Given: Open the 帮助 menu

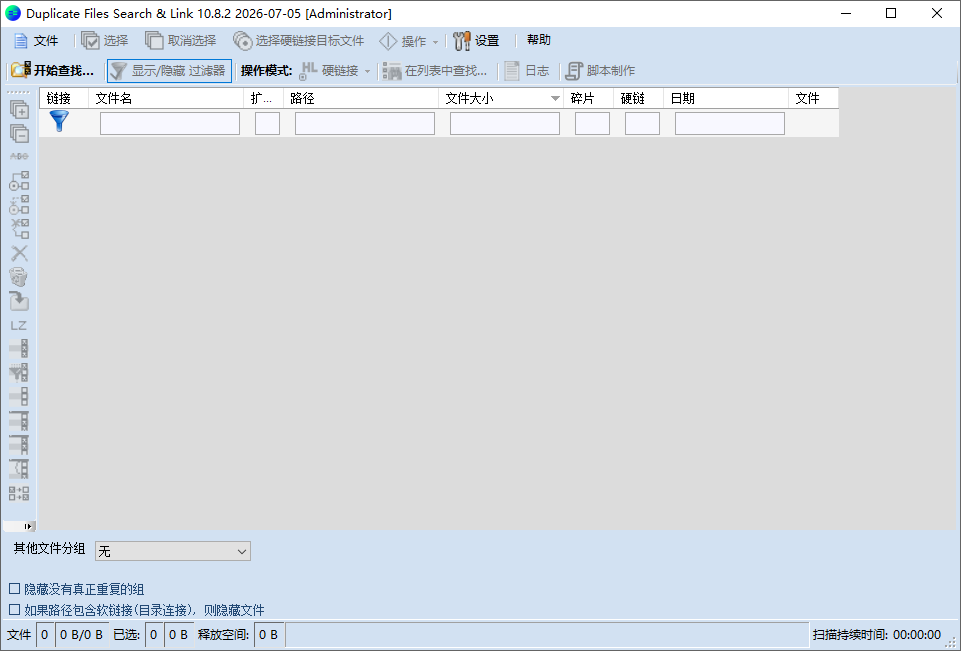Looking at the screenshot, I should pyautogui.click(x=539, y=40).
